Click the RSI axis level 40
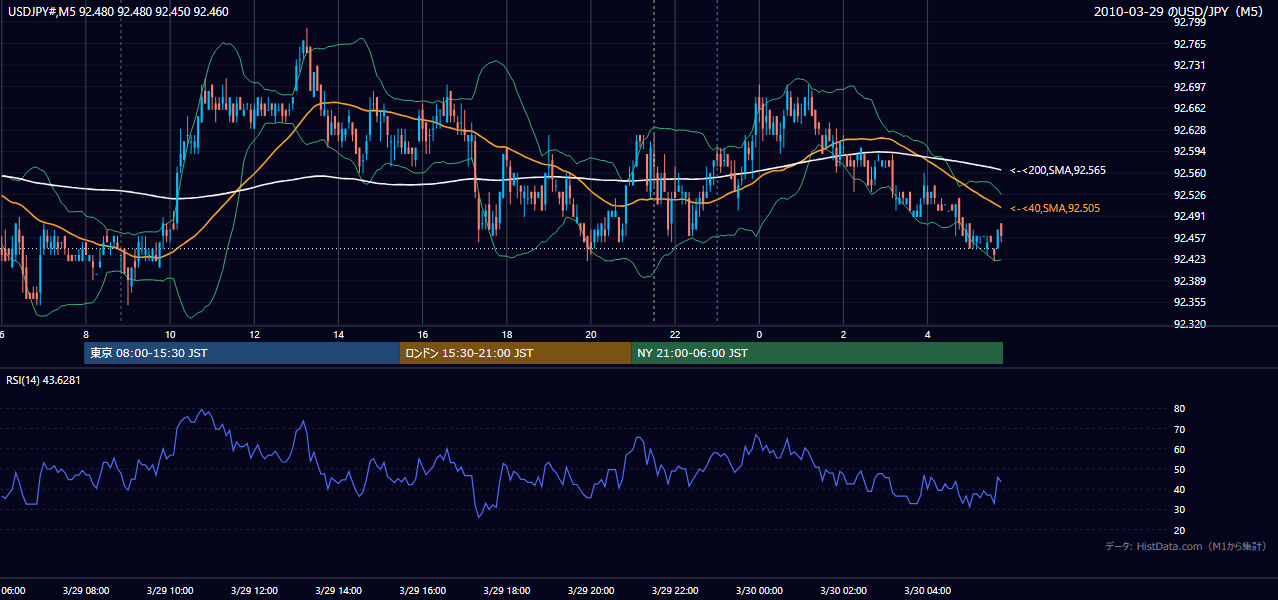Screen dimensions: 1278x600 click(x=1180, y=489)
